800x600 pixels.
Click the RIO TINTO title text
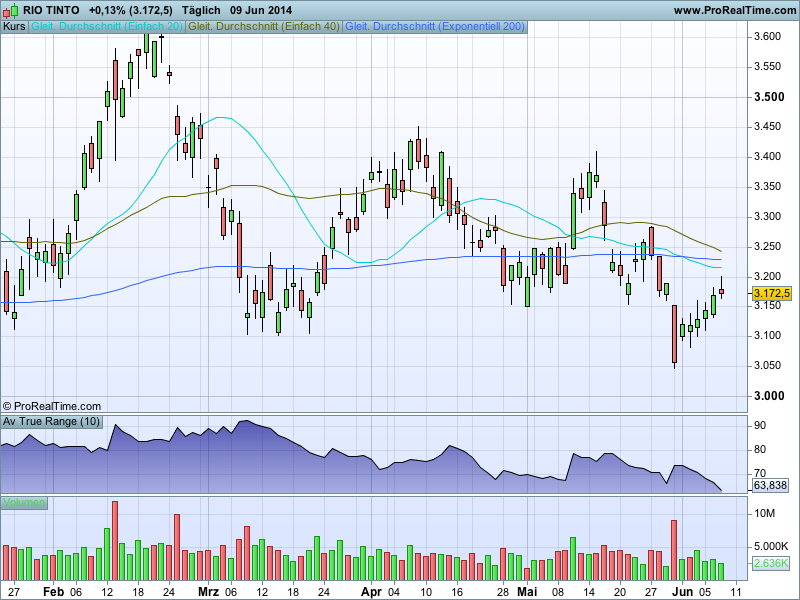tap(51, 10)
